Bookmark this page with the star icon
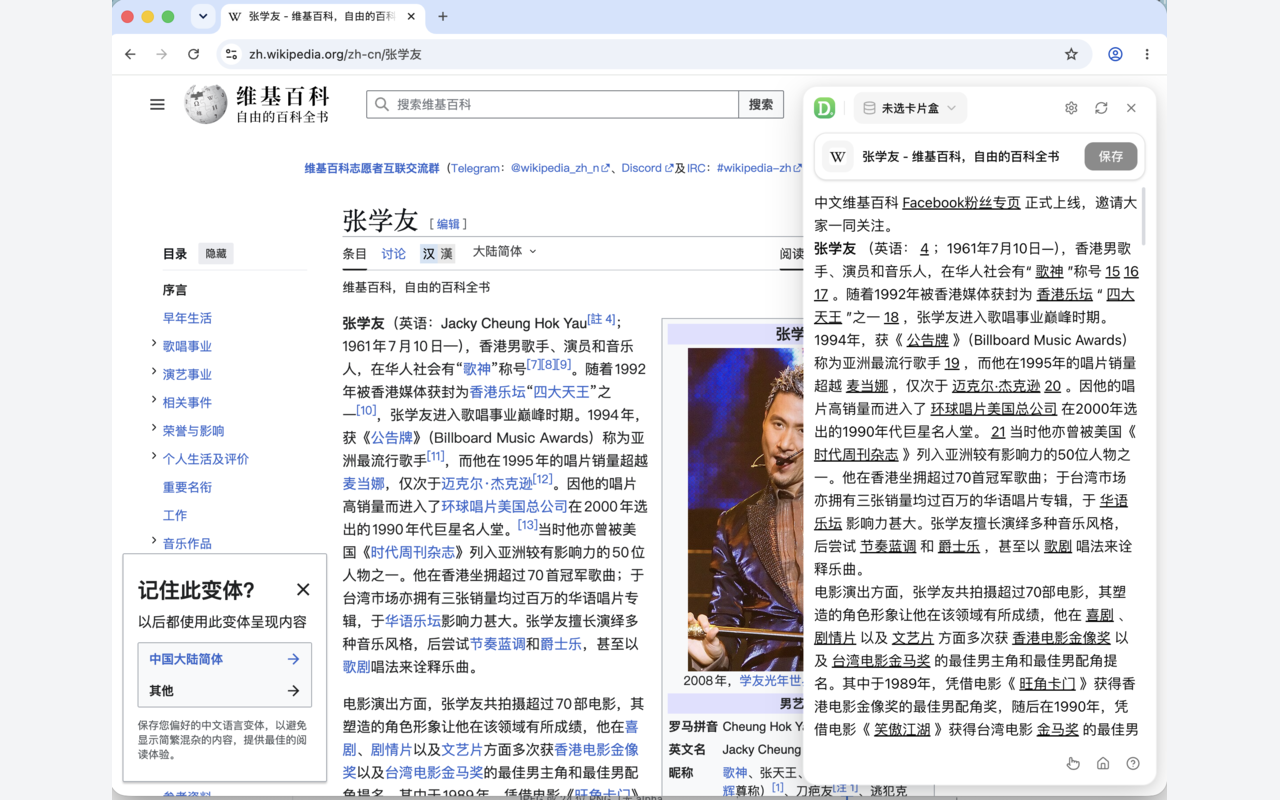1280x800 pixels. pyautogui.click(x=1071, y=54)
